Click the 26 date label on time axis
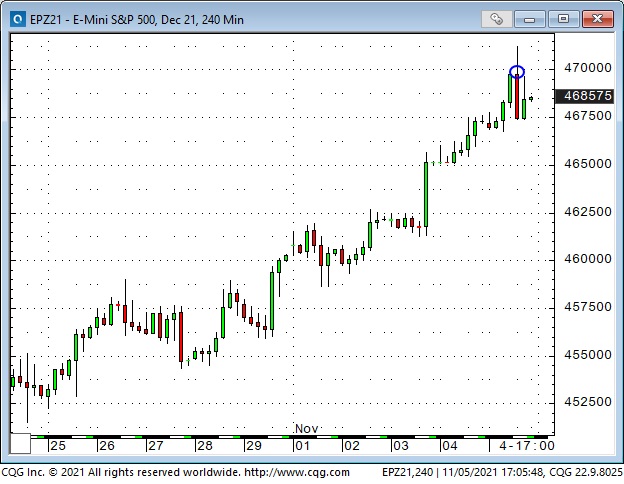Image resolution: width=624 pixels, height=484 pixels. click(x=107, y=446)
